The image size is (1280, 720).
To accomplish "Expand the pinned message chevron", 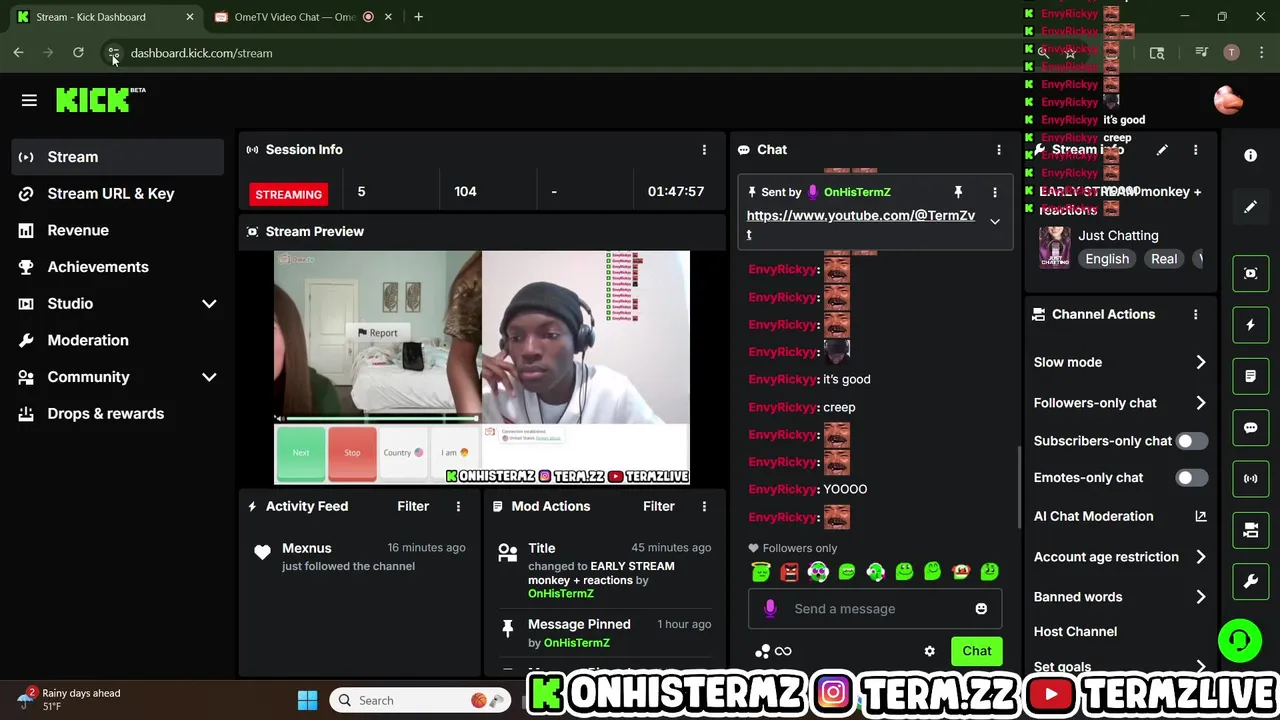I will coord(994,221).
